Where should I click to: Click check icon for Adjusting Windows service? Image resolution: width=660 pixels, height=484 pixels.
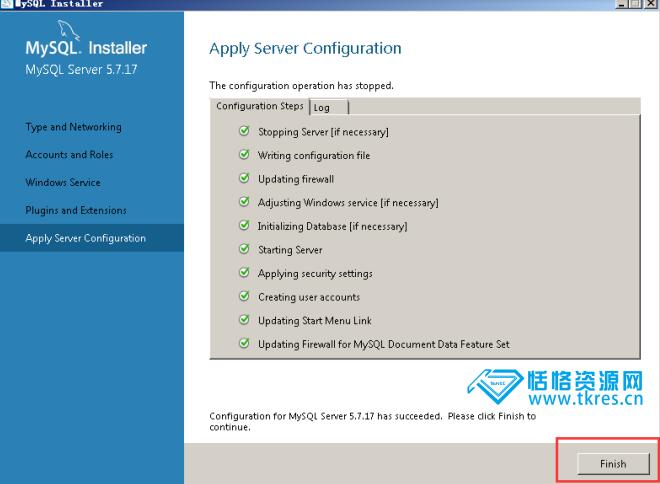click(x=244, y=202)
